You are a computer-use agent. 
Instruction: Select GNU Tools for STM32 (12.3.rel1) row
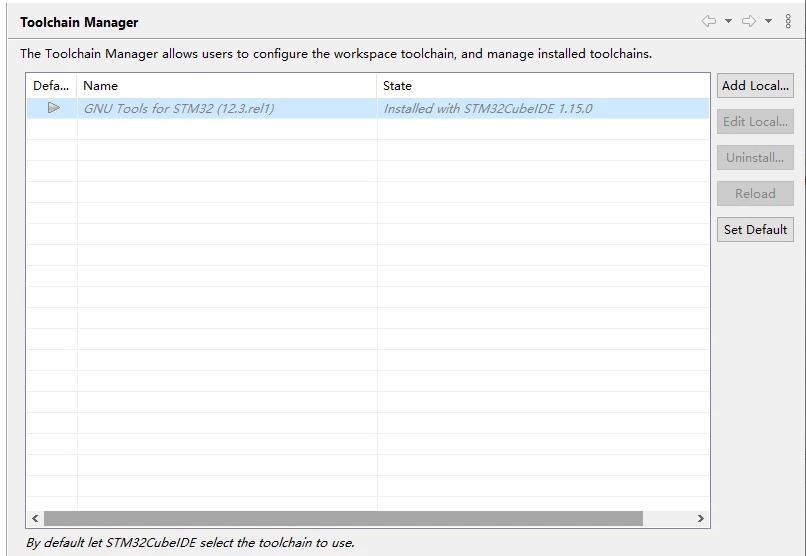368,108
